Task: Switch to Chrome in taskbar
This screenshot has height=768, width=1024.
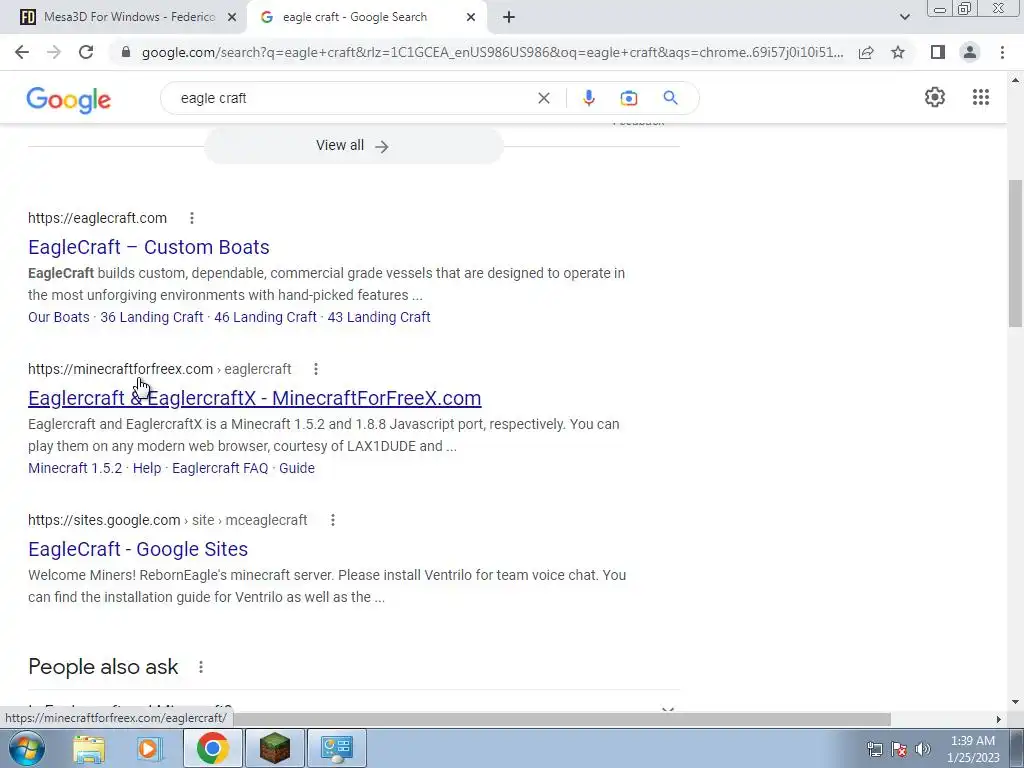Action: [212, 748]
